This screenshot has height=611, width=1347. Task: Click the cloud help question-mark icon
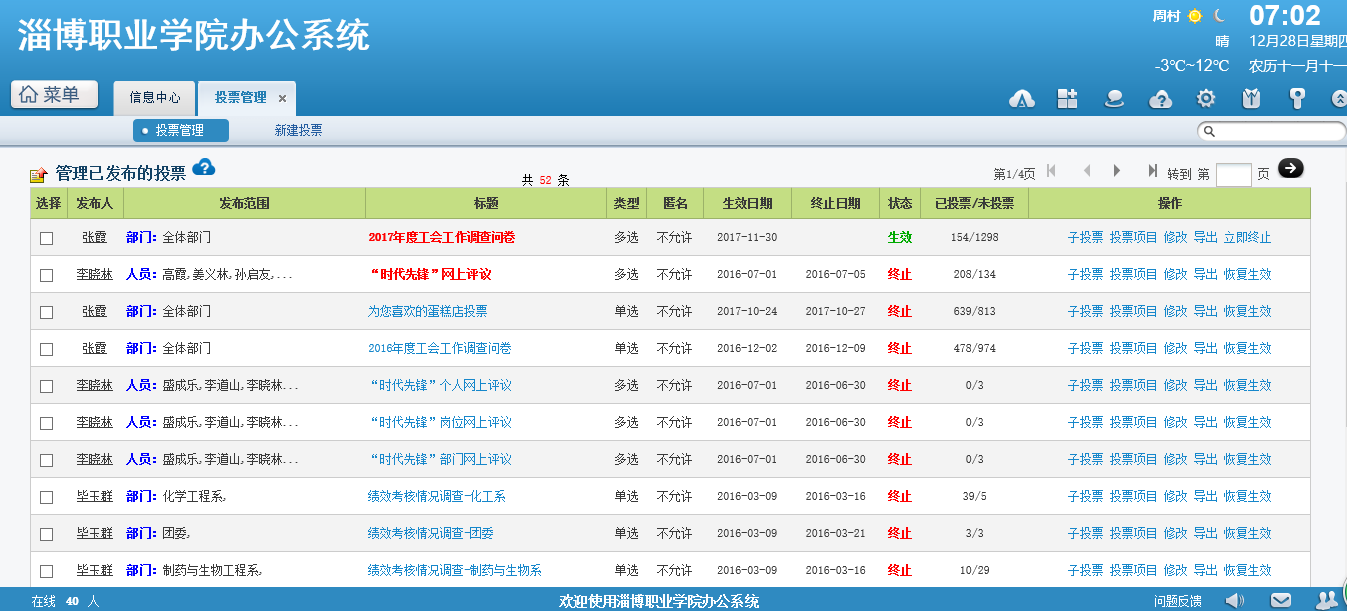point(1160,98)
